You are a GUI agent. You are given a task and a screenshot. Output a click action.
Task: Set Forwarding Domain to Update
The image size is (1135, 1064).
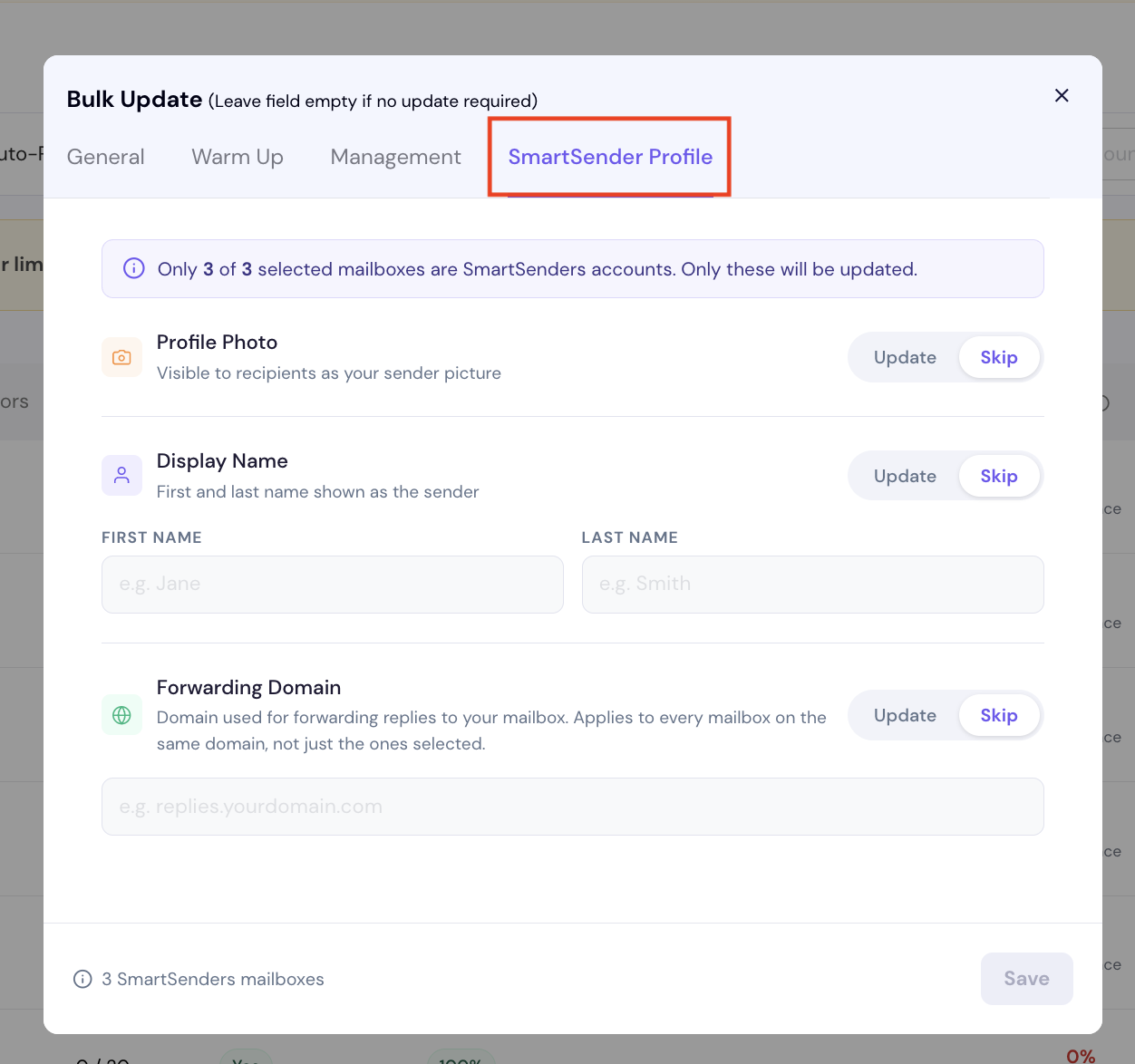click(x=905, y=715)
